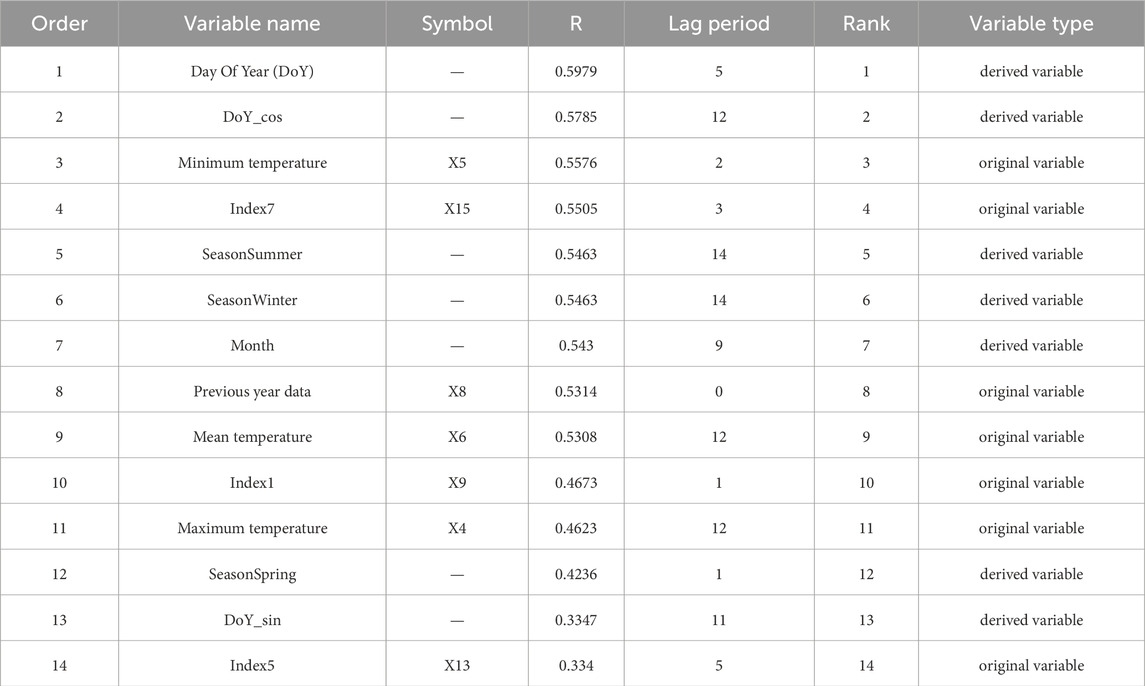
Task: Click the 'Lag period' column header
Action: (719, 24)
